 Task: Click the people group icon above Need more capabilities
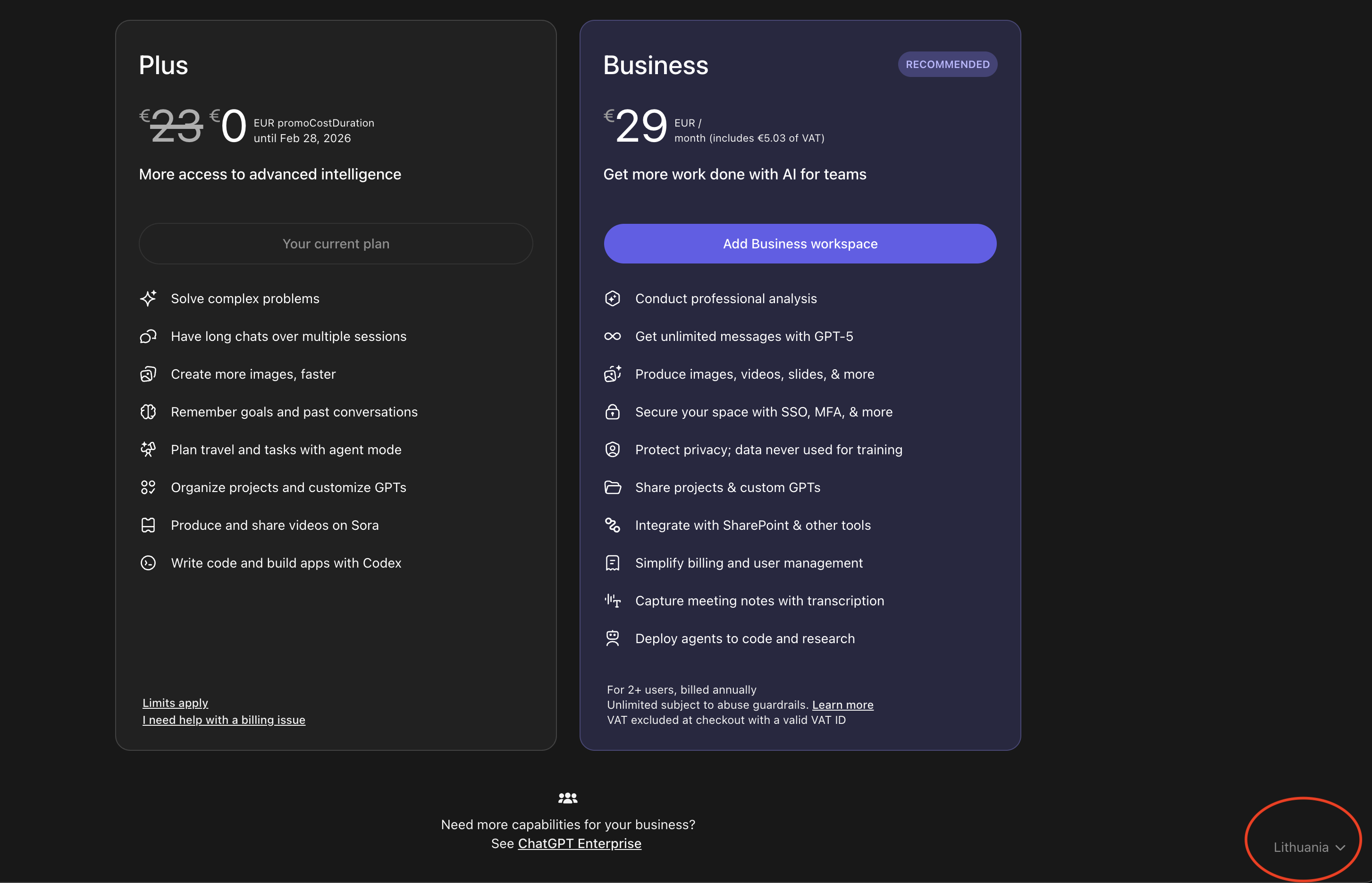568,798
